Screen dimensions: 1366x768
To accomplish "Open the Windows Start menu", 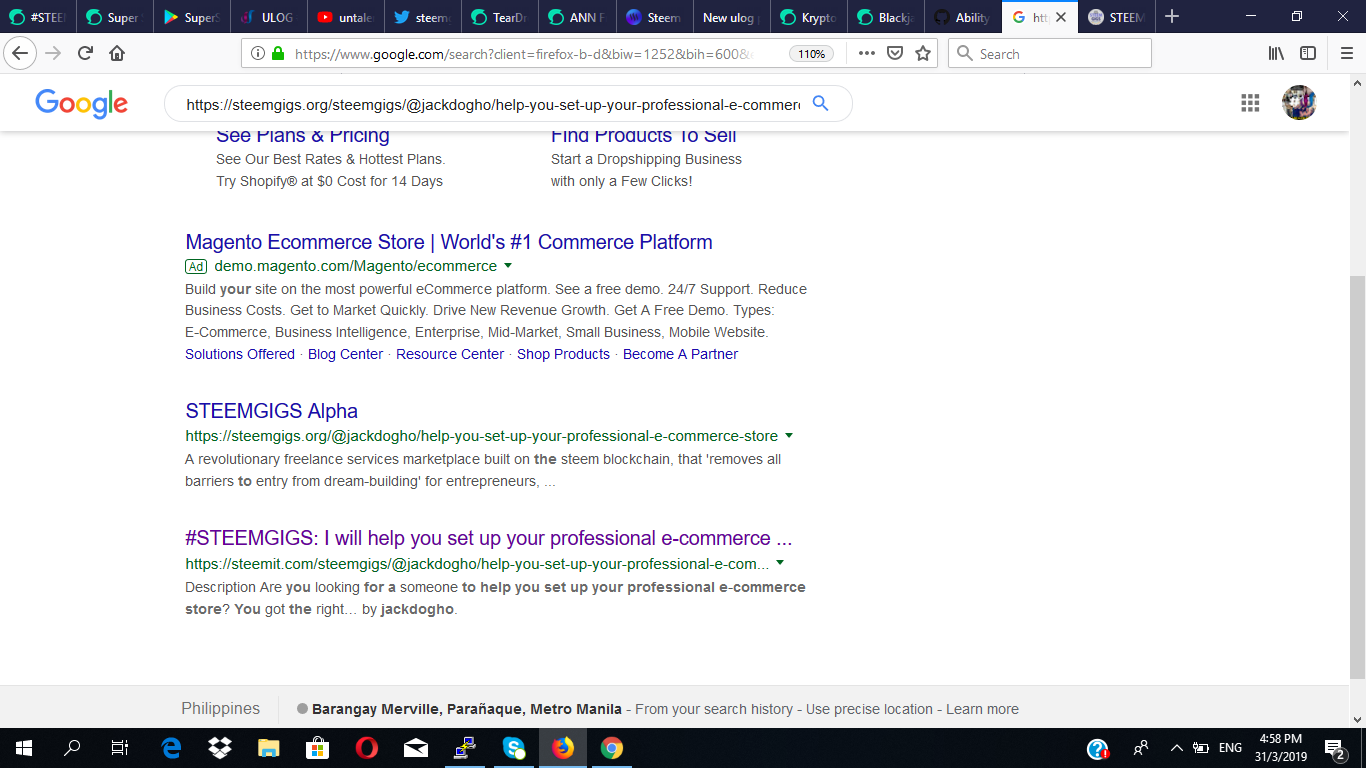I will click(23, 748).
